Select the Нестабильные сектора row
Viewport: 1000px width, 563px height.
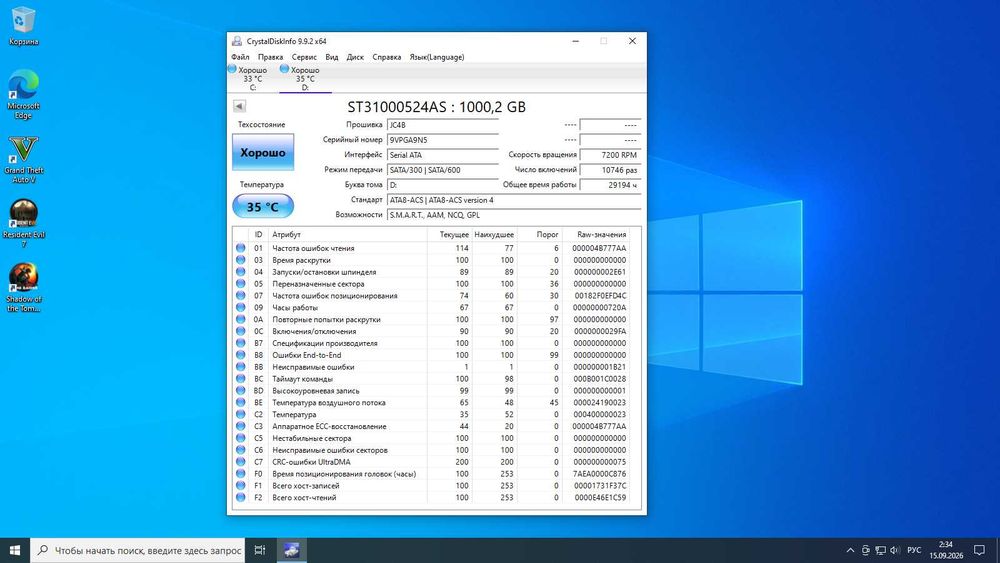pos(431,438)
